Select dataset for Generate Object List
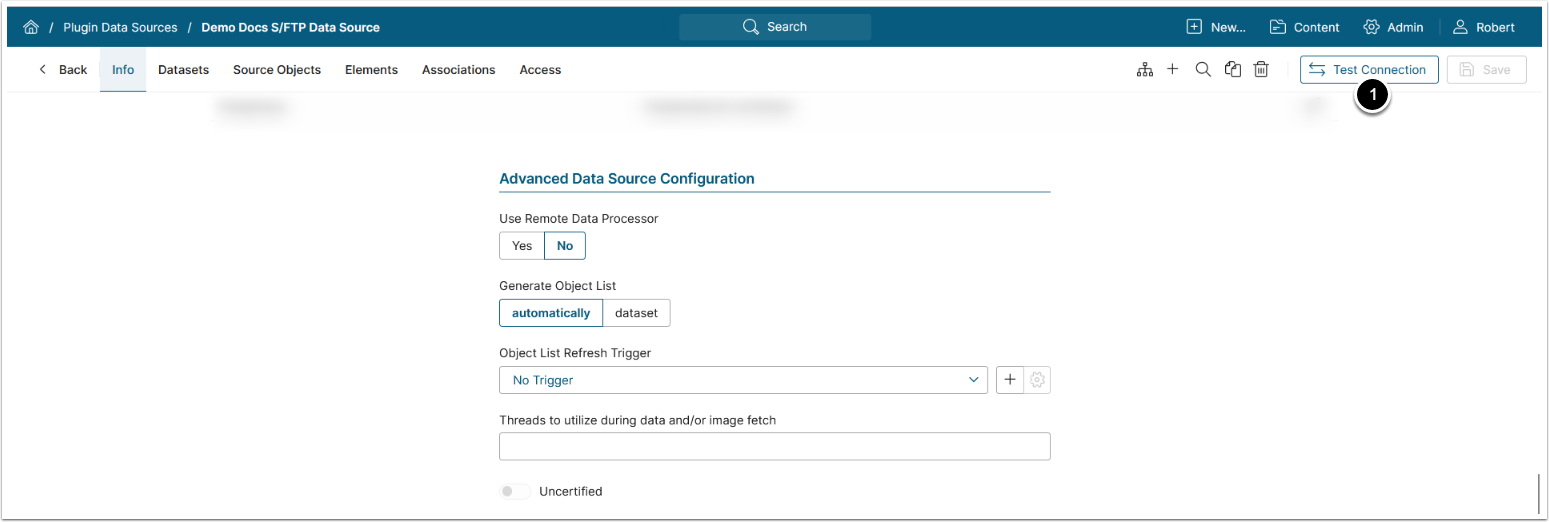 point(636,313)
